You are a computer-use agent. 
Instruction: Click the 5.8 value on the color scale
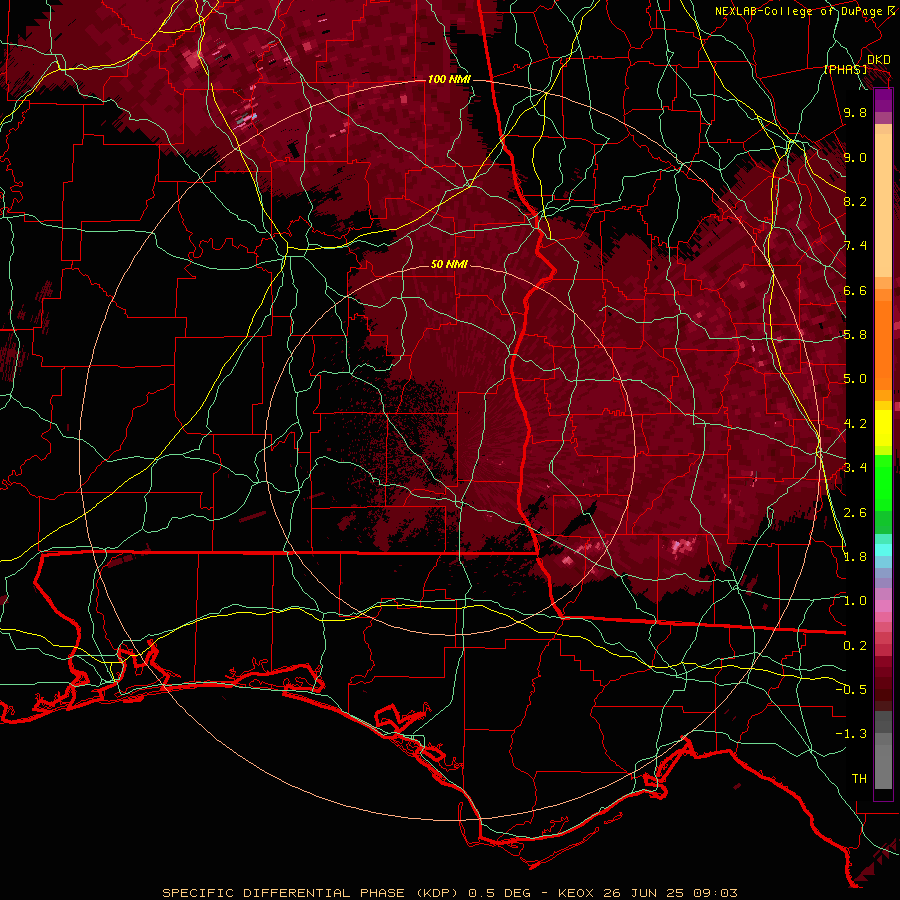[855, 335]
